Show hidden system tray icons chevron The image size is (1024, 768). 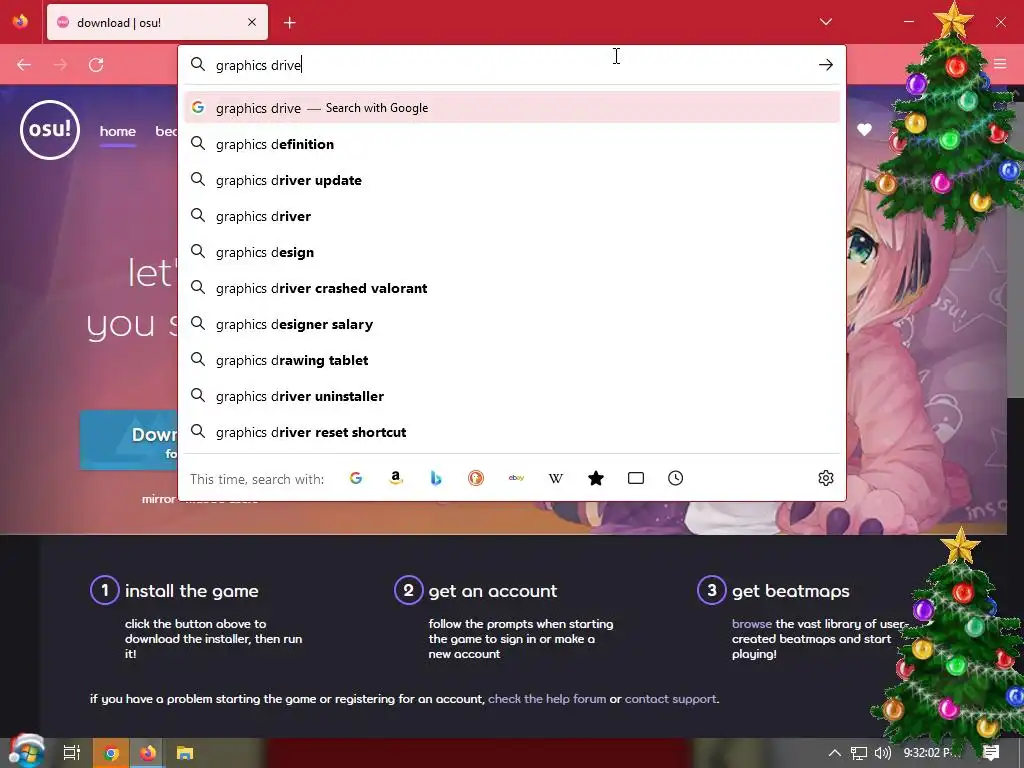point(834,753)
